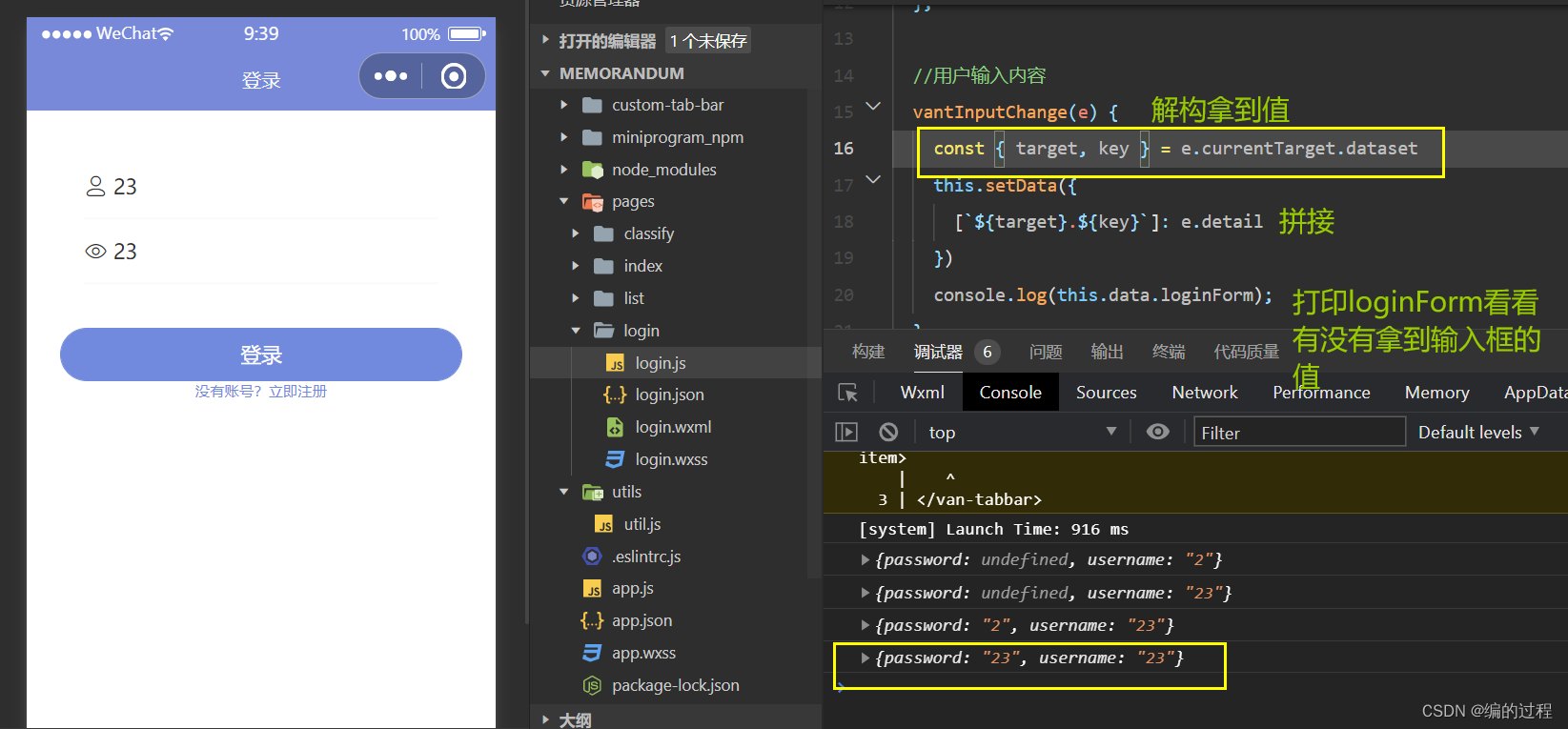Open app.json file
The height and width of the screenshot is (729, 1568).
coord(641,620)
